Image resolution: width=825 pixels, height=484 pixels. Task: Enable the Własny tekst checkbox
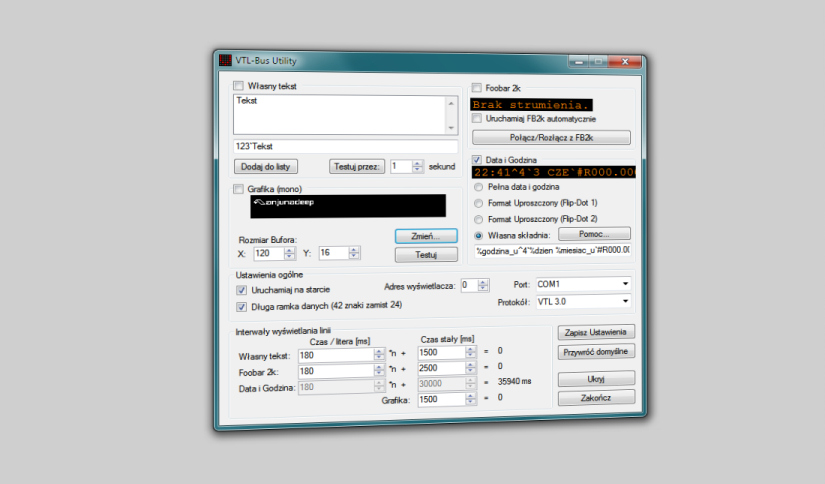(239, 86)
